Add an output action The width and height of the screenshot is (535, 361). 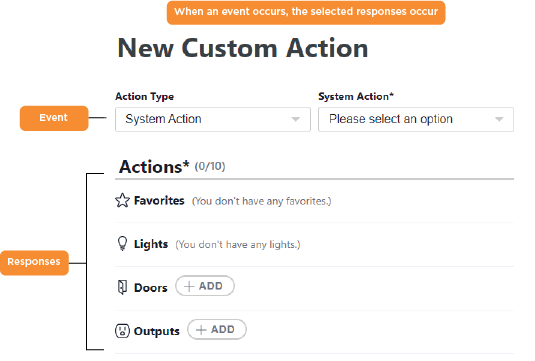tap(217, 330)
